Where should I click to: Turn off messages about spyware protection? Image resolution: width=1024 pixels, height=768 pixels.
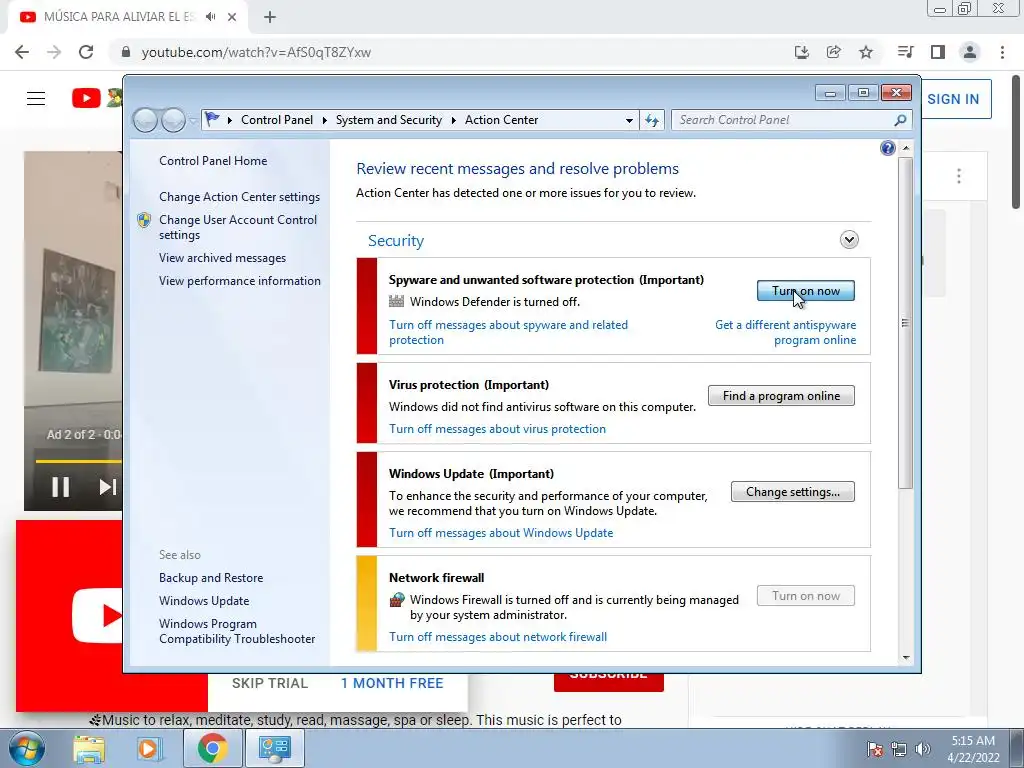tap(508, 332)
